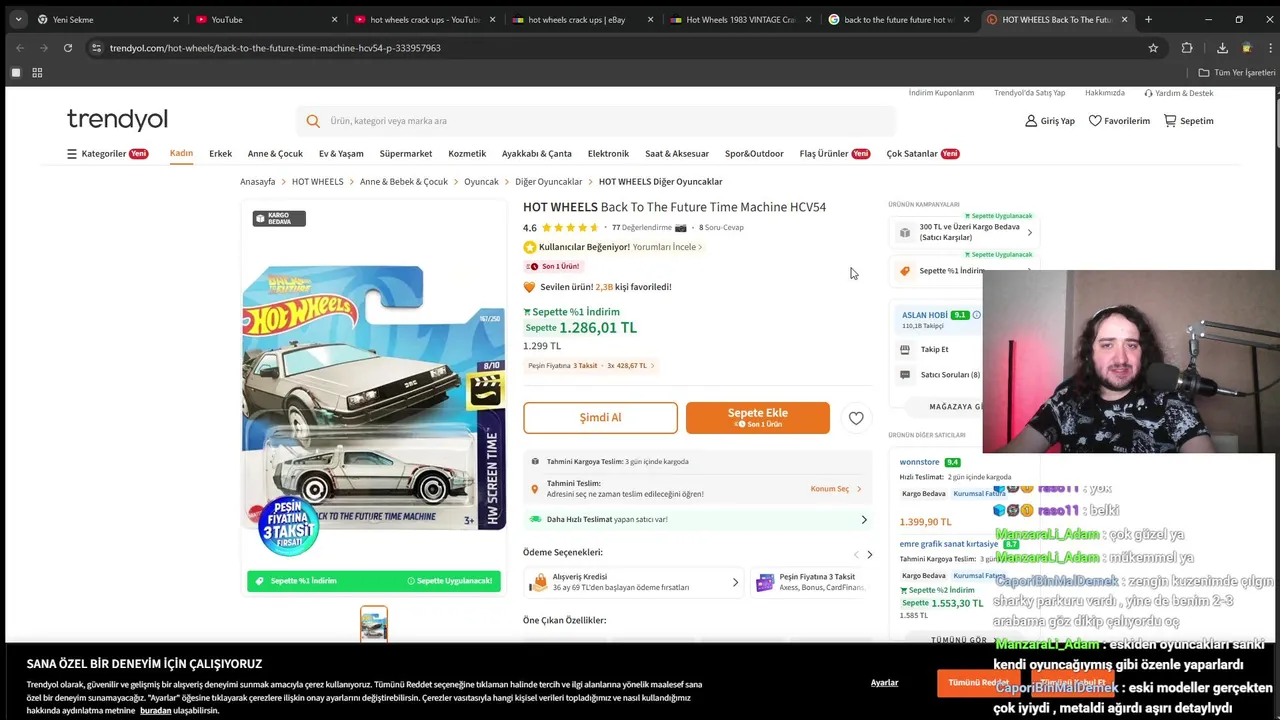The height and width of the screenshot is (720, 1280).
Task: Open Yardım & Destek link
Action: click(x=1179, y=93)
